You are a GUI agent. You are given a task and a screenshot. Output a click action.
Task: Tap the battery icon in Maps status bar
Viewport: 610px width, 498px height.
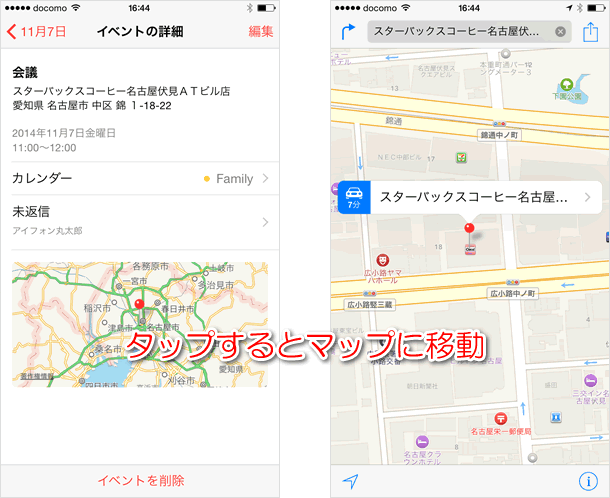tap(596, 7)
